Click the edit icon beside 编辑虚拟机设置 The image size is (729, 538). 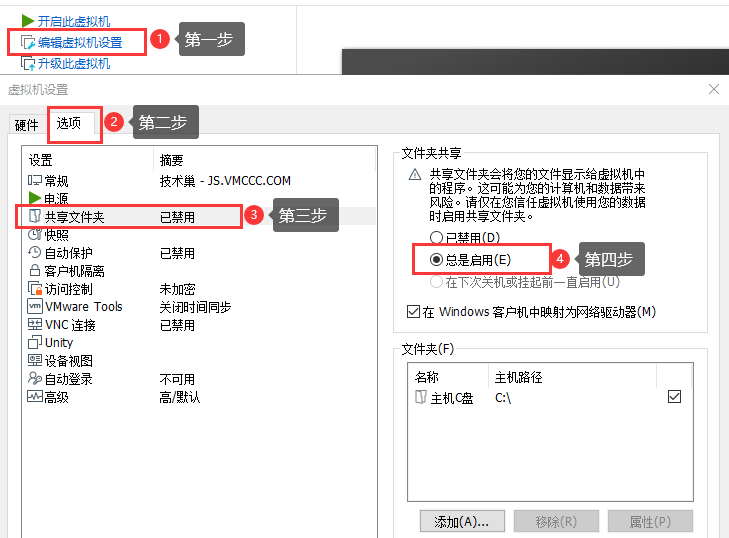tap(28, 42)
